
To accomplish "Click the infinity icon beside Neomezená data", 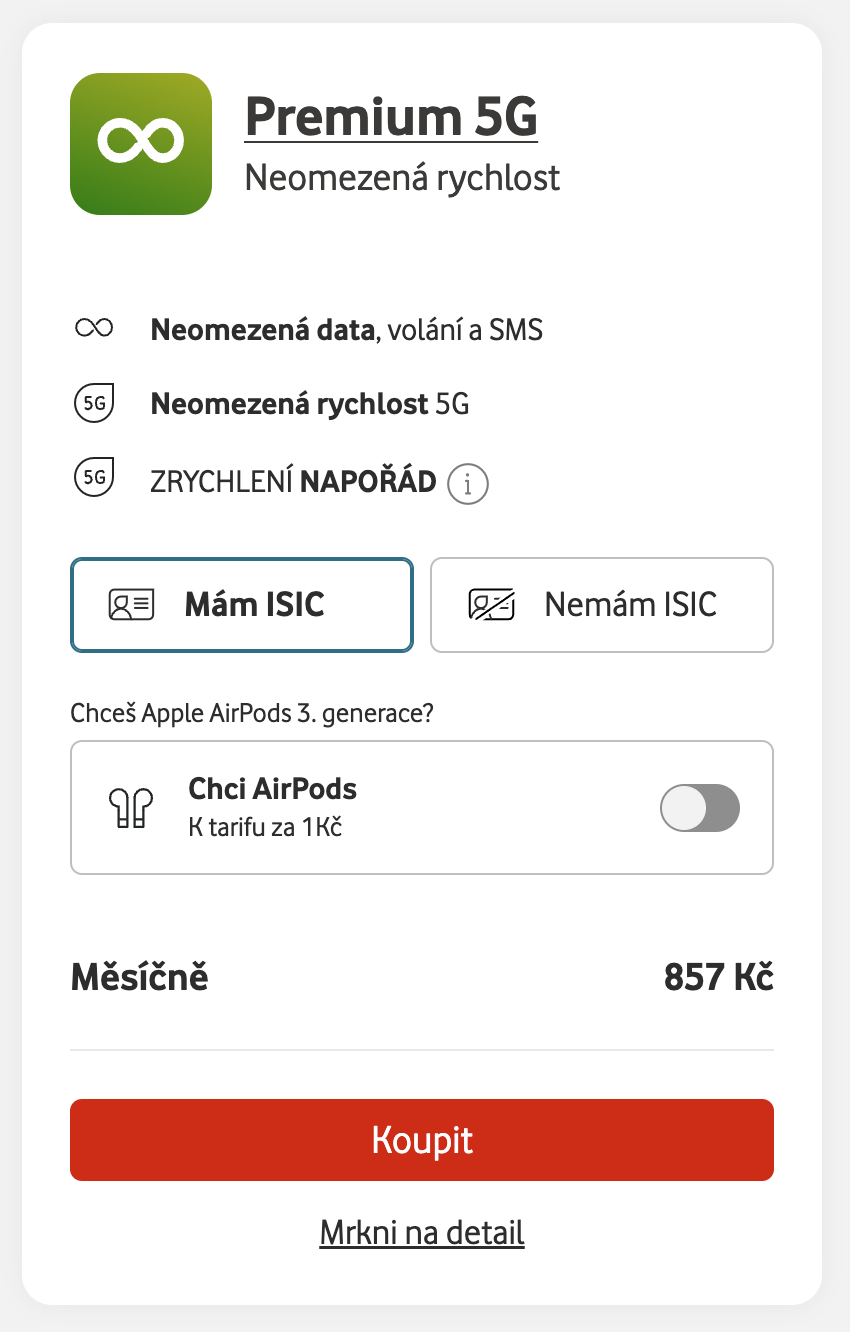I will tap(94, 329).
